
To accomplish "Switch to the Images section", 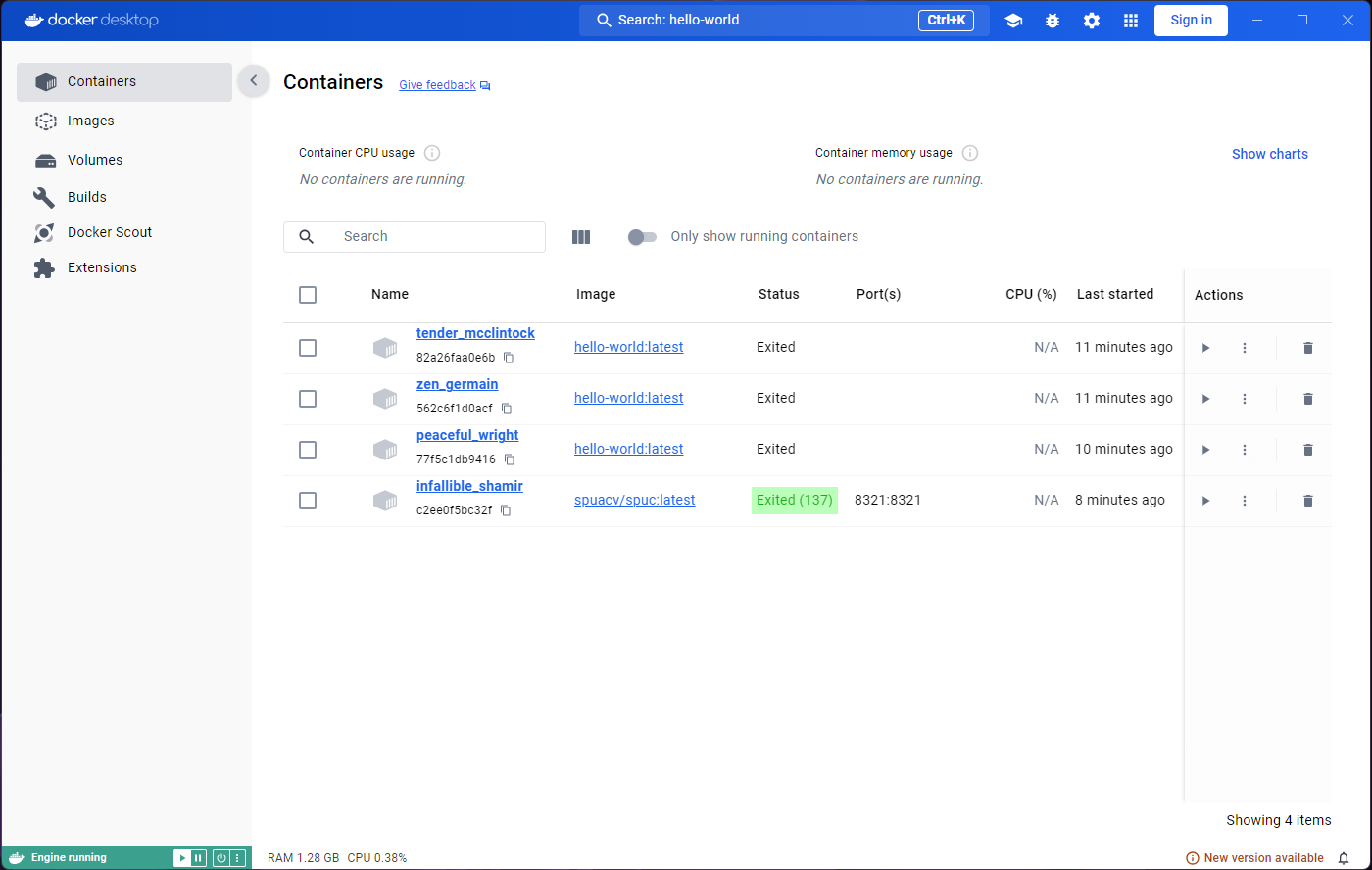I will pyautogui.click(x=124, y=121).
